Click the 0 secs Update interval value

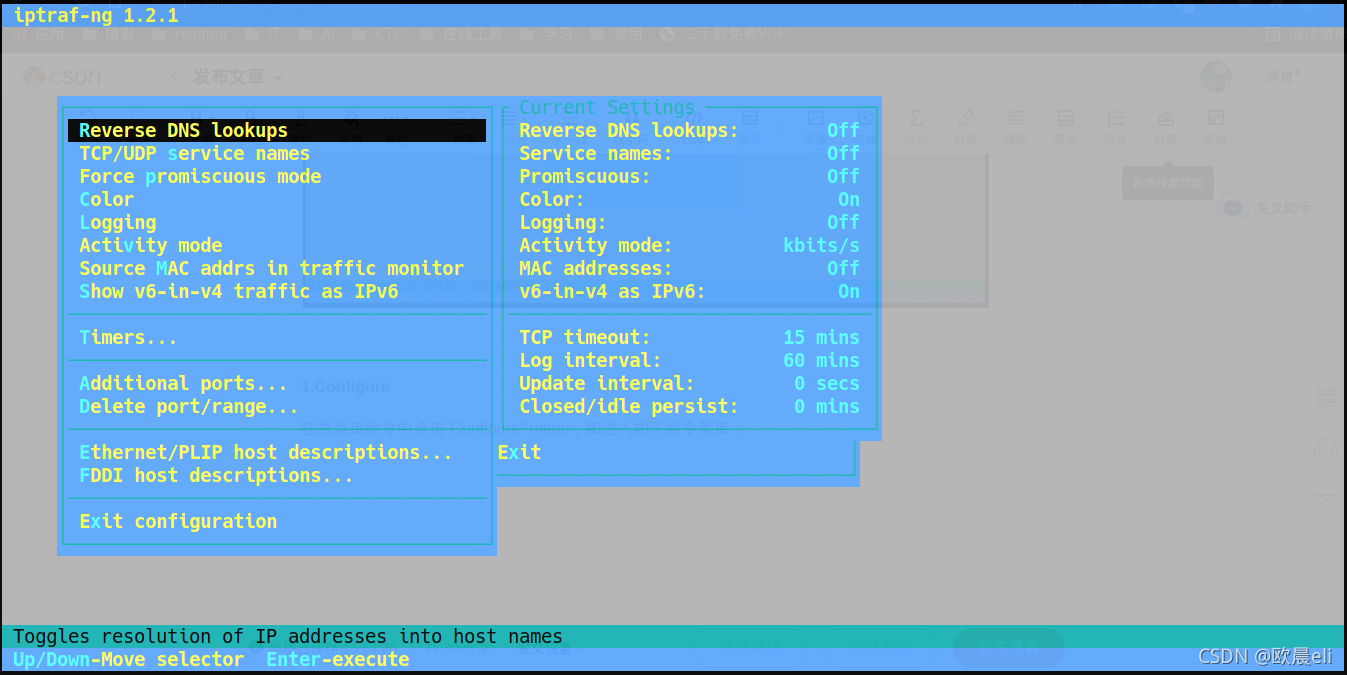point(827,383)
